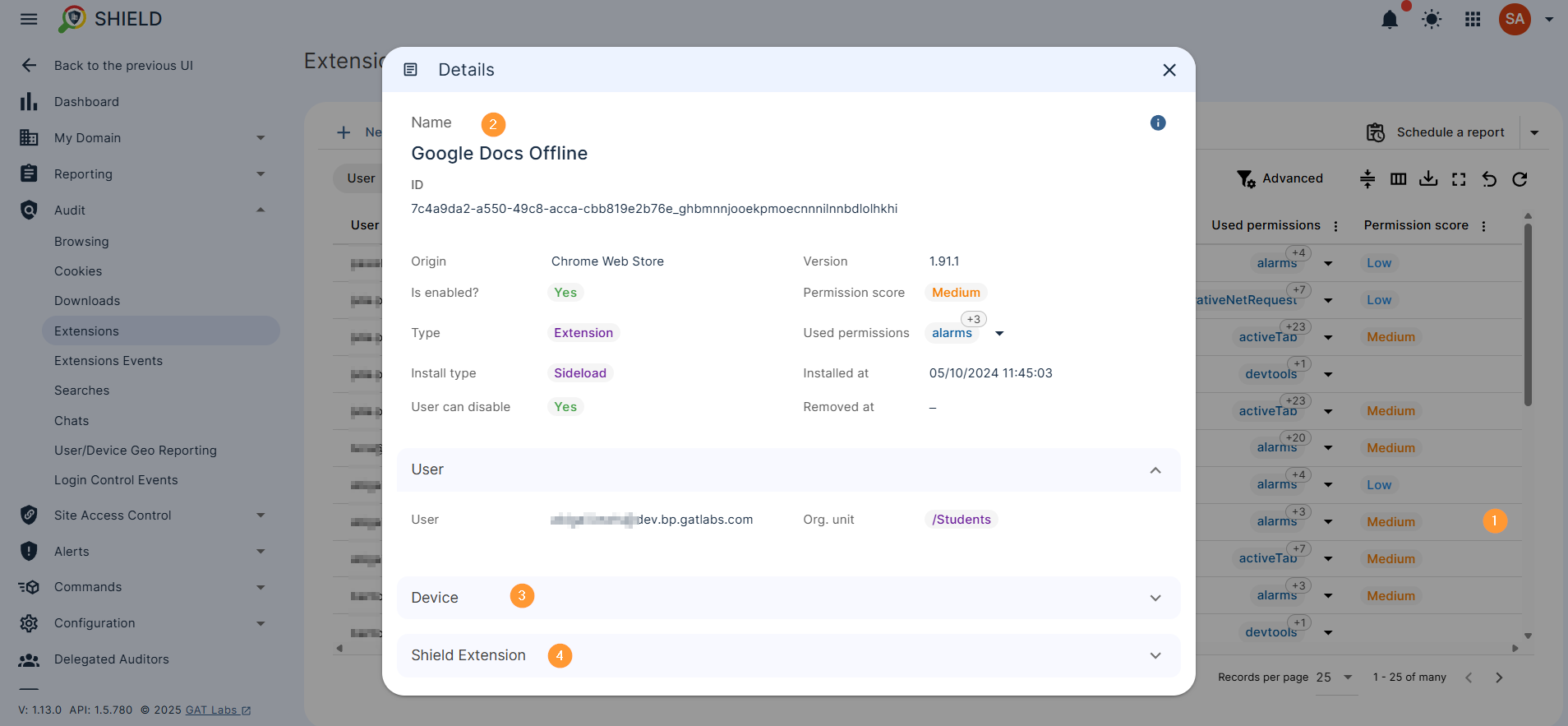Open the Advanced filter
The height and width of the screenshot is (726, 1568).
(1280, 178)
